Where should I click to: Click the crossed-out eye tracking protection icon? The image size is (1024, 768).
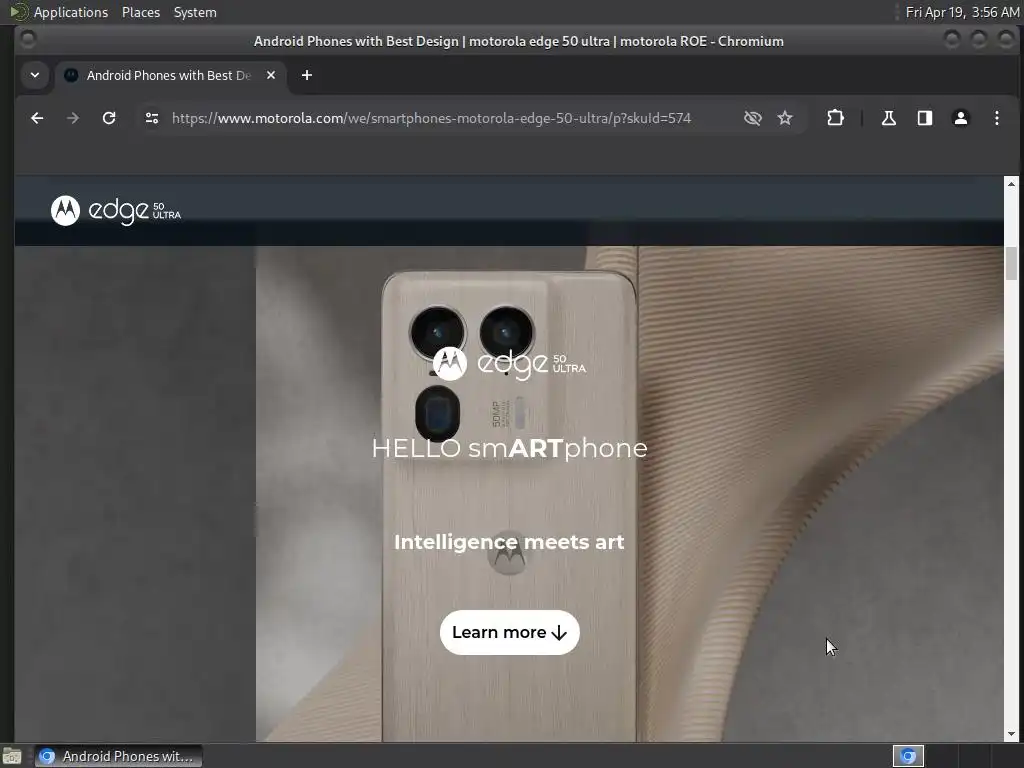coord(753,118)
